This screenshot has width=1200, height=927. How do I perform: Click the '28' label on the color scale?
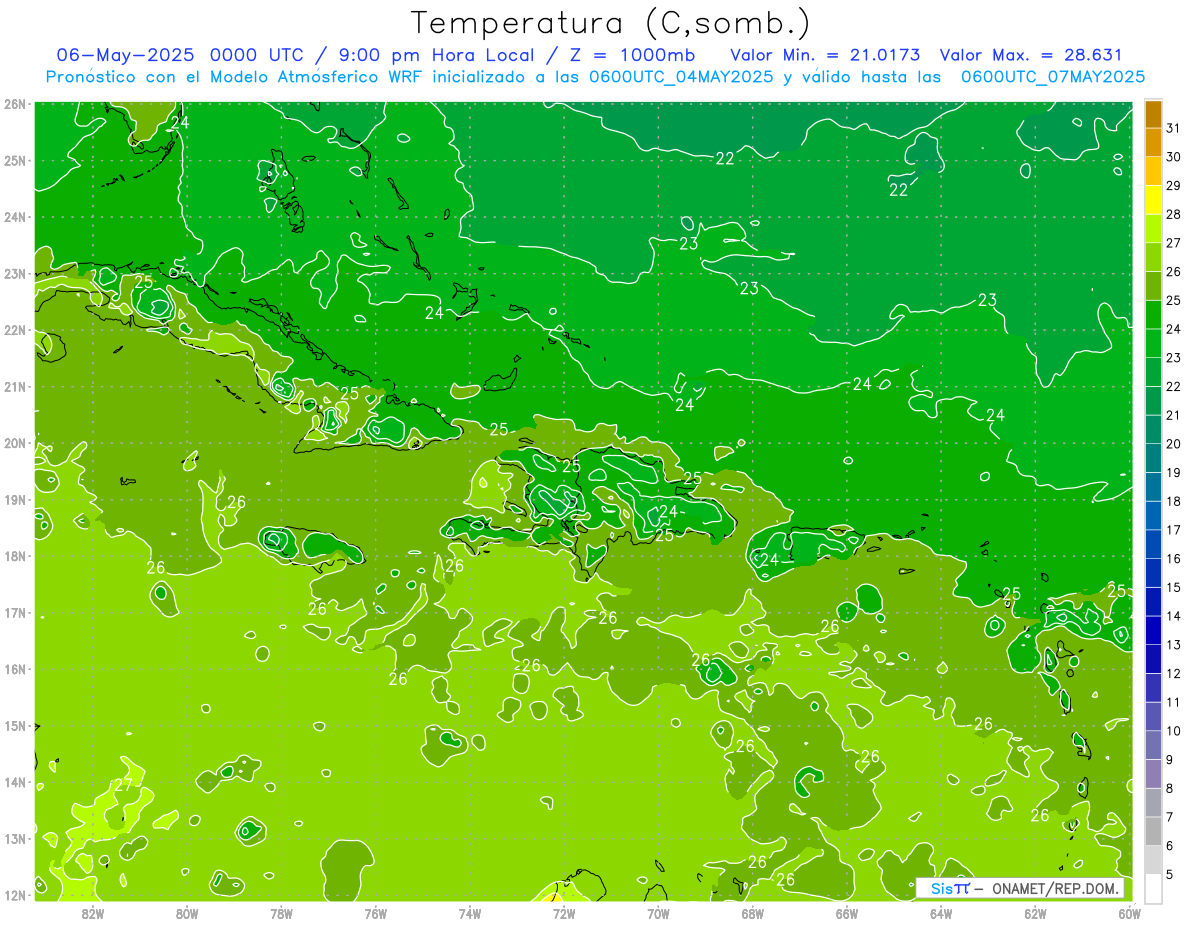coord(1173,214)
